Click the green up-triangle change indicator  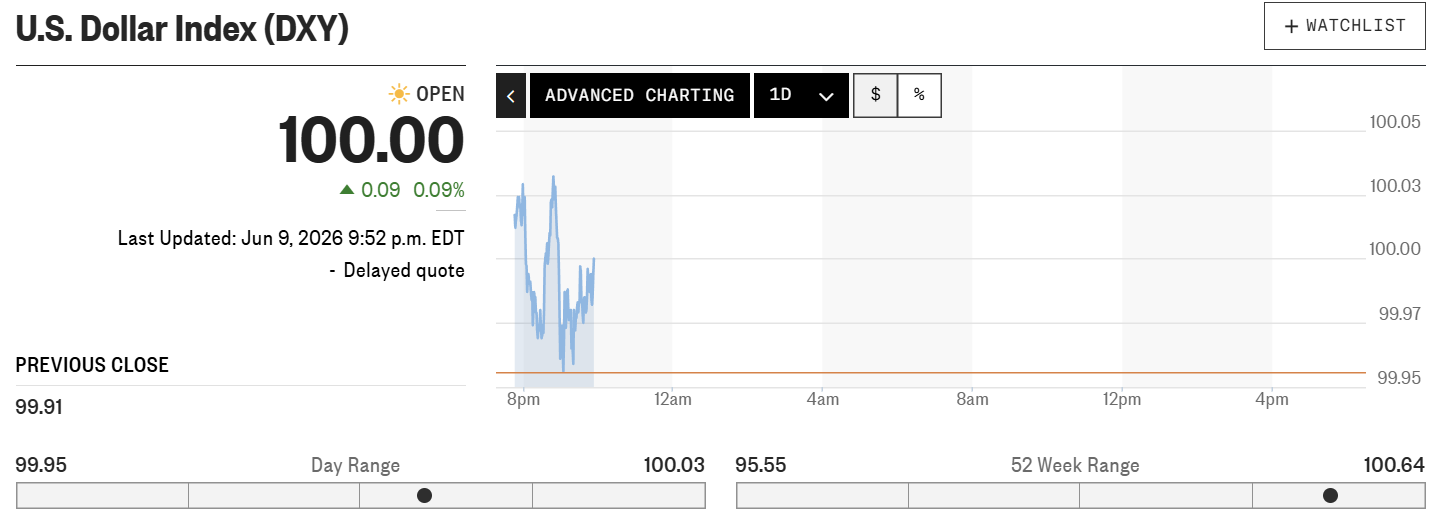pos(347,189)
